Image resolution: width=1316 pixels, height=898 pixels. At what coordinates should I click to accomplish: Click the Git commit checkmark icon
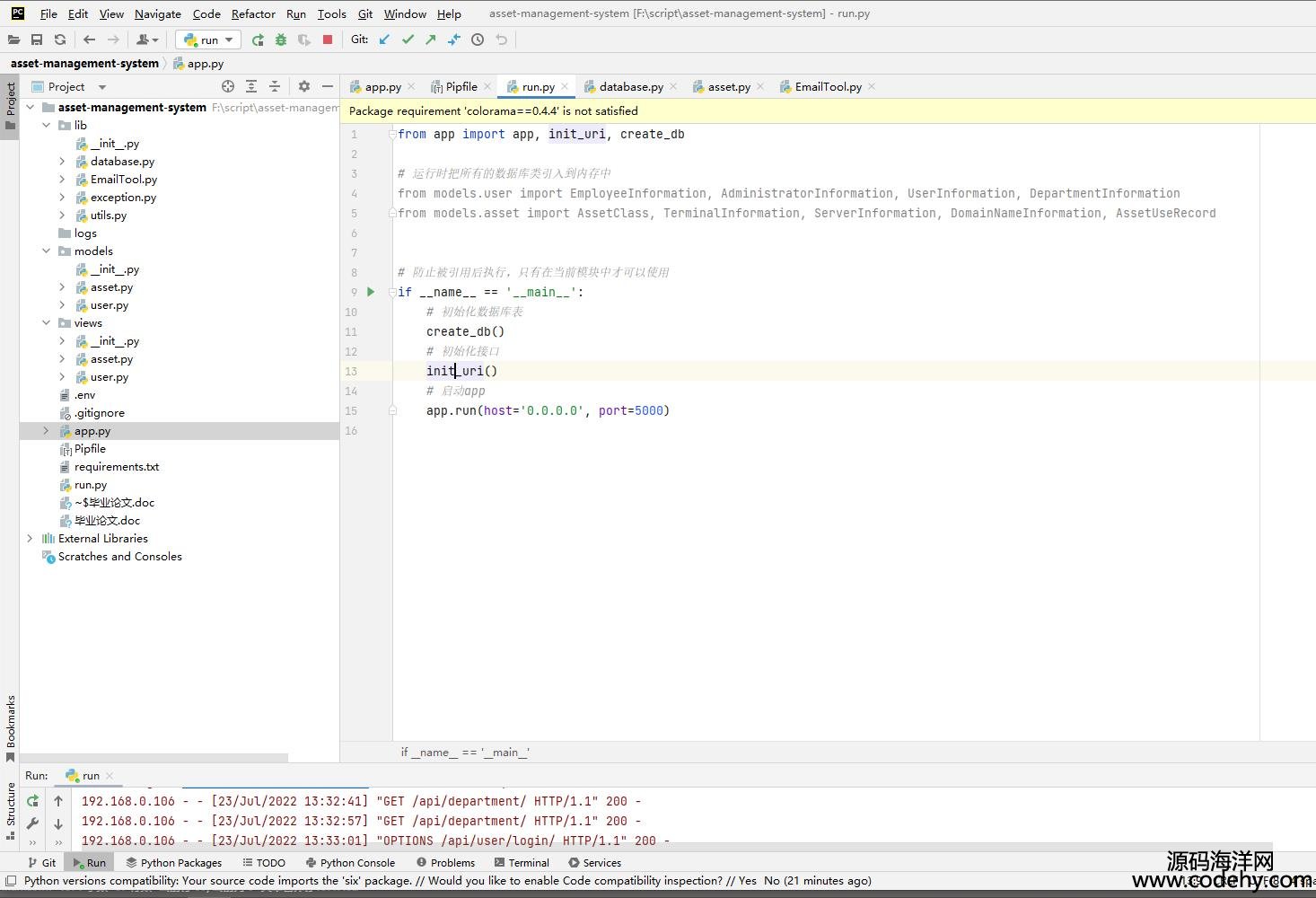[408, 40]
